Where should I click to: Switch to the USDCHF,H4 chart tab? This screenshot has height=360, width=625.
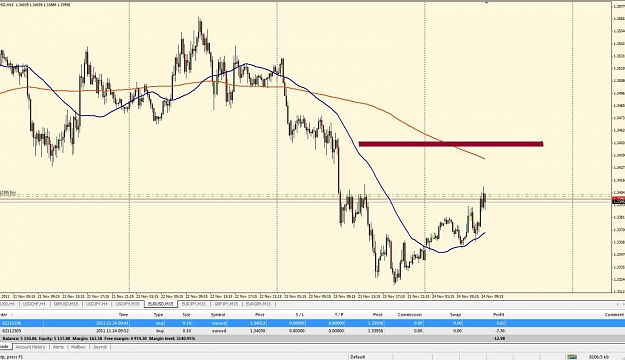coord(33,304)
